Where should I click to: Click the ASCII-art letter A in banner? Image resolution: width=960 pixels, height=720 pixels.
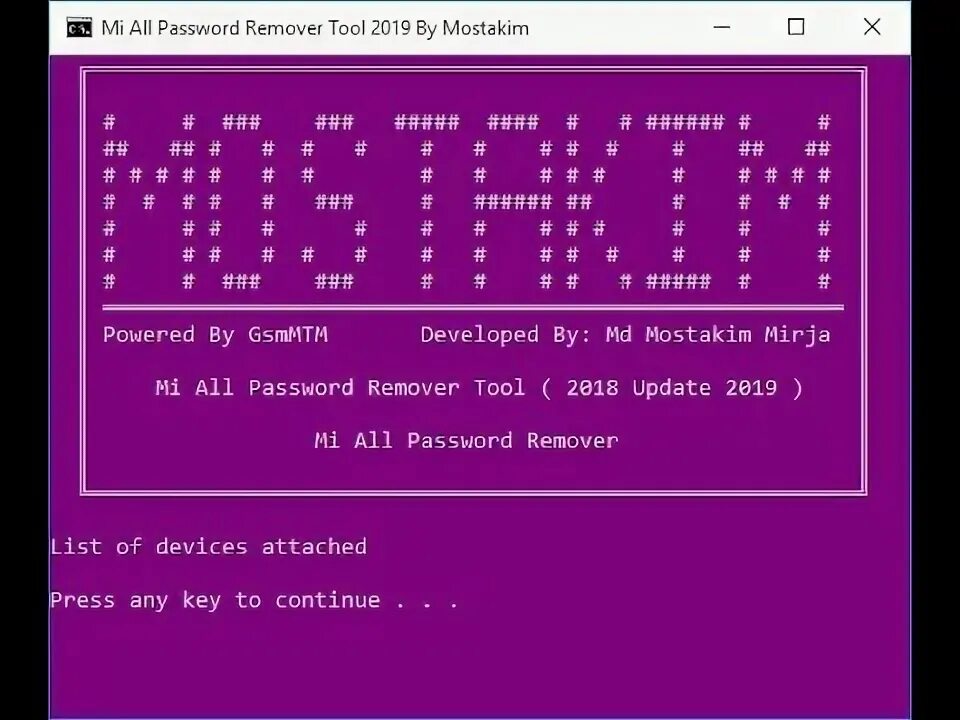513,201
